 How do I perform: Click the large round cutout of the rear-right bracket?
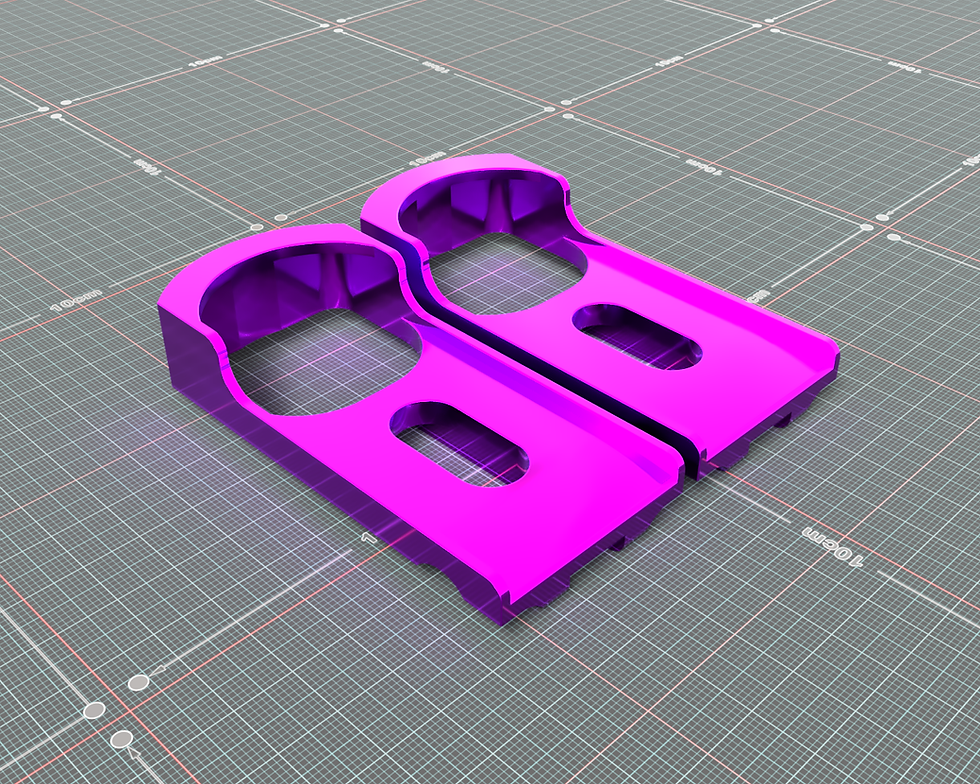pos(492,245)
